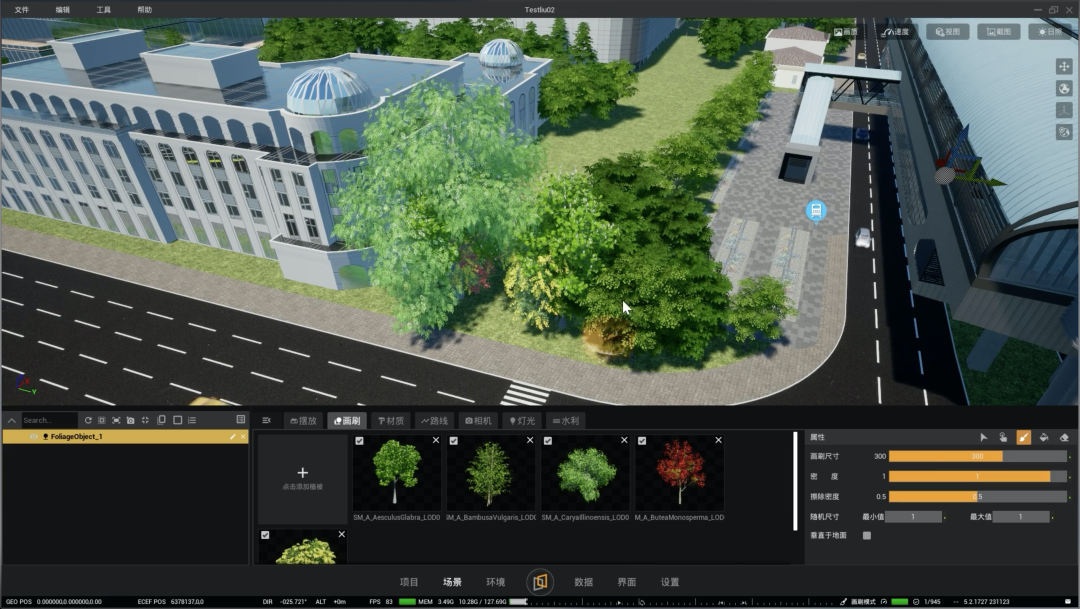Switch to the 材质 tab
Screen dimensions: 1080x609
[391, 421]
